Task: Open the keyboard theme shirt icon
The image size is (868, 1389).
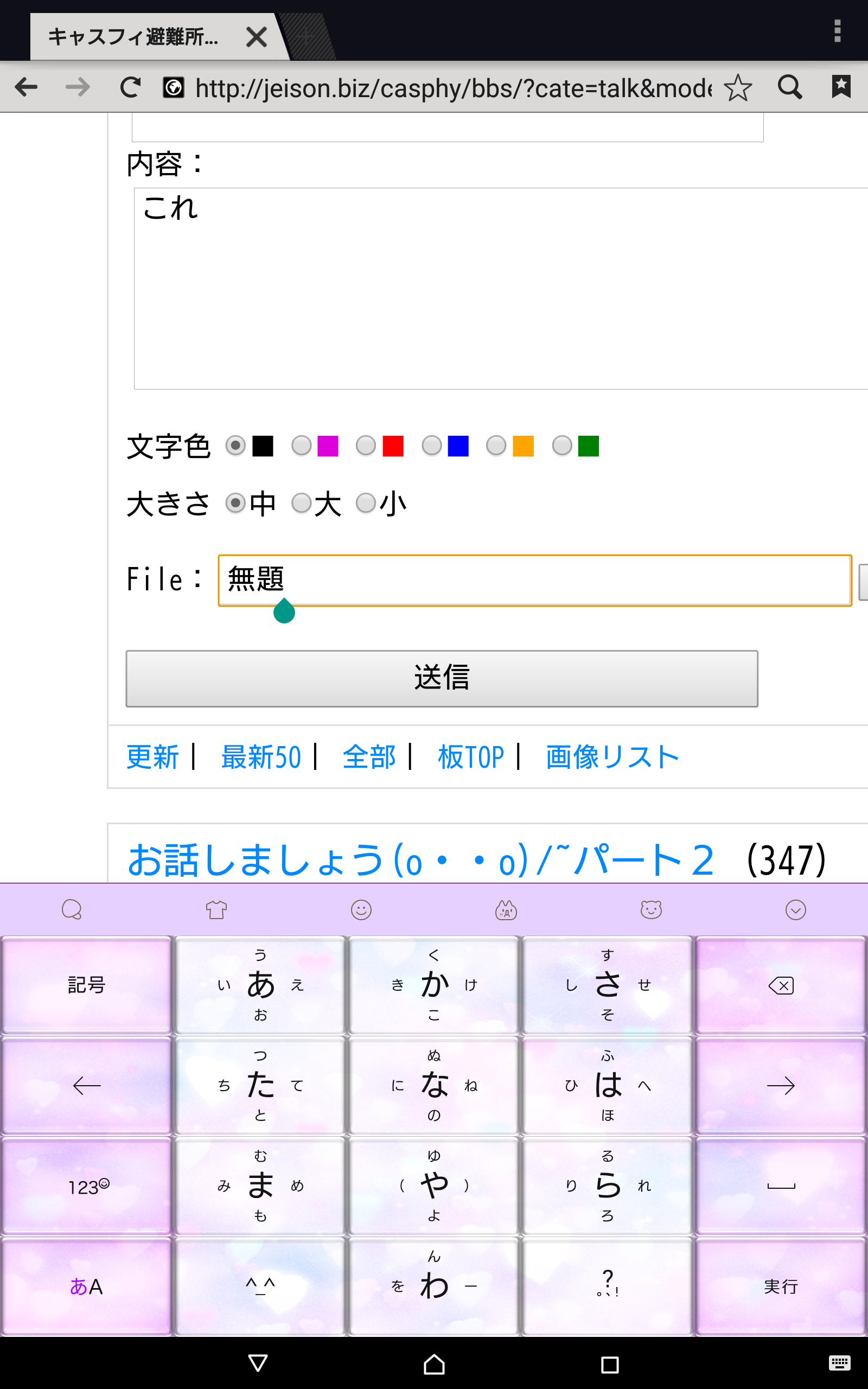Action: 216,910
